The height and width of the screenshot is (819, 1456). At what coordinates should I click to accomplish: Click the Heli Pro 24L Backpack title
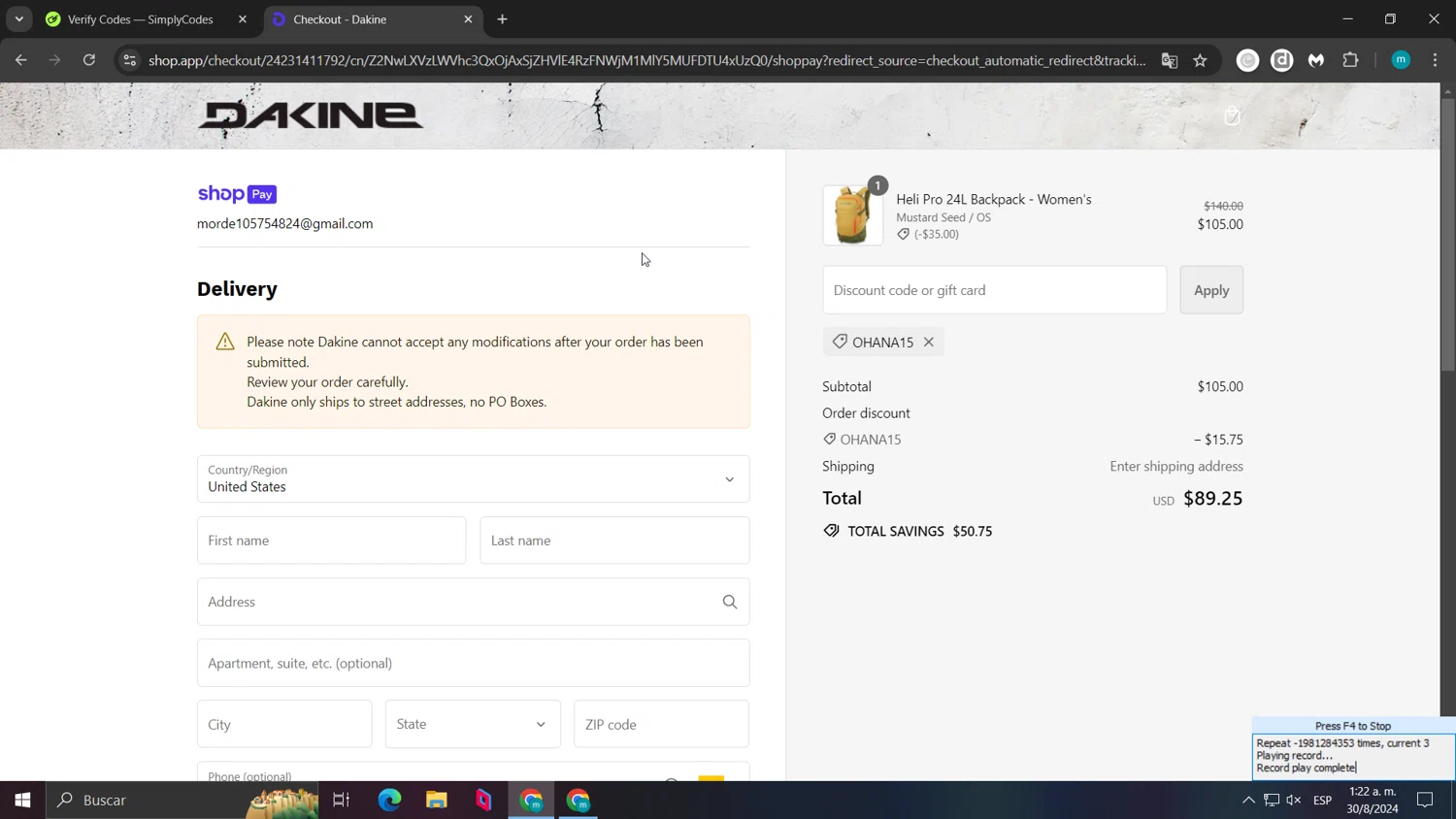click(x=994, y=199)
